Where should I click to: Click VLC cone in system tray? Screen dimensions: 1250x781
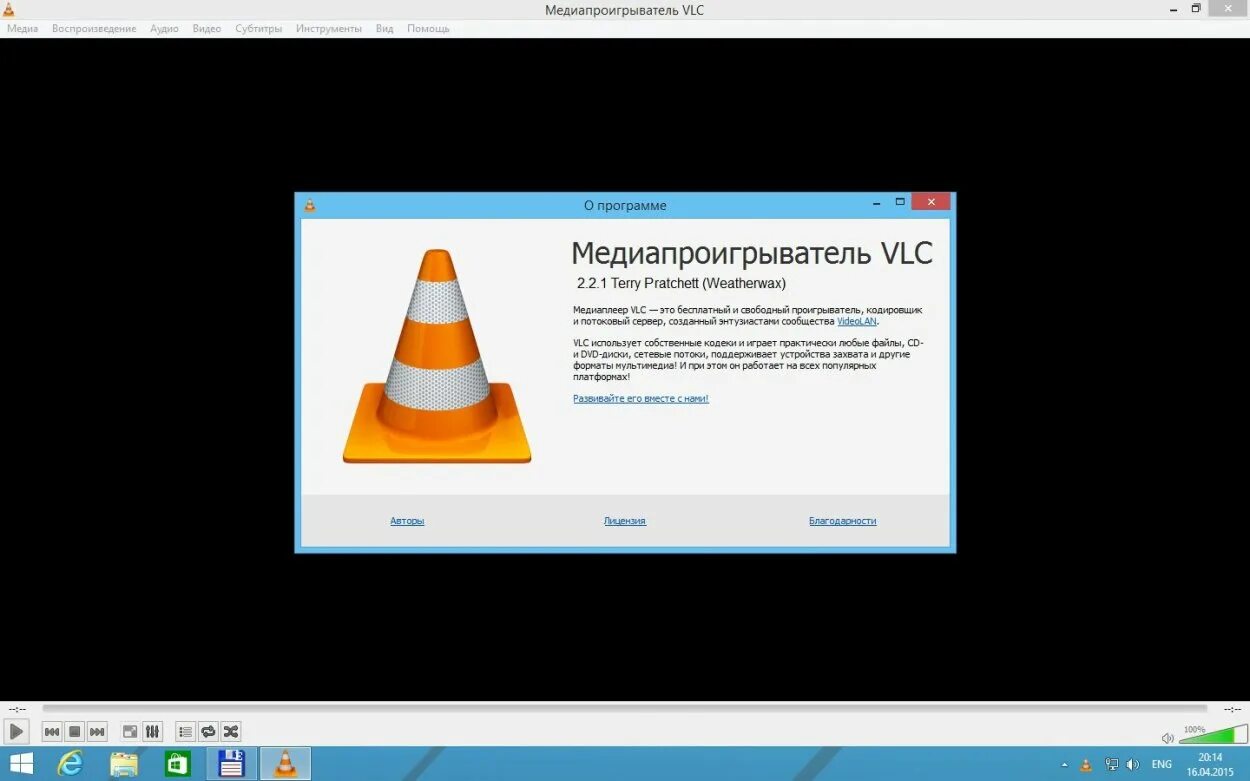pos(1086,765)
